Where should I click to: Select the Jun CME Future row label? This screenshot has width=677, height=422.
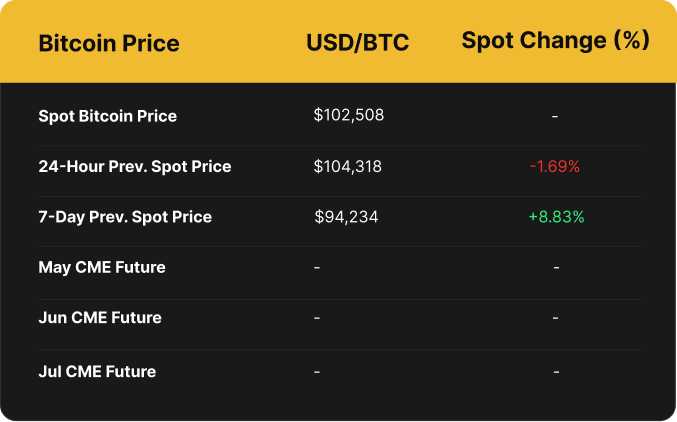click(100, 318)
